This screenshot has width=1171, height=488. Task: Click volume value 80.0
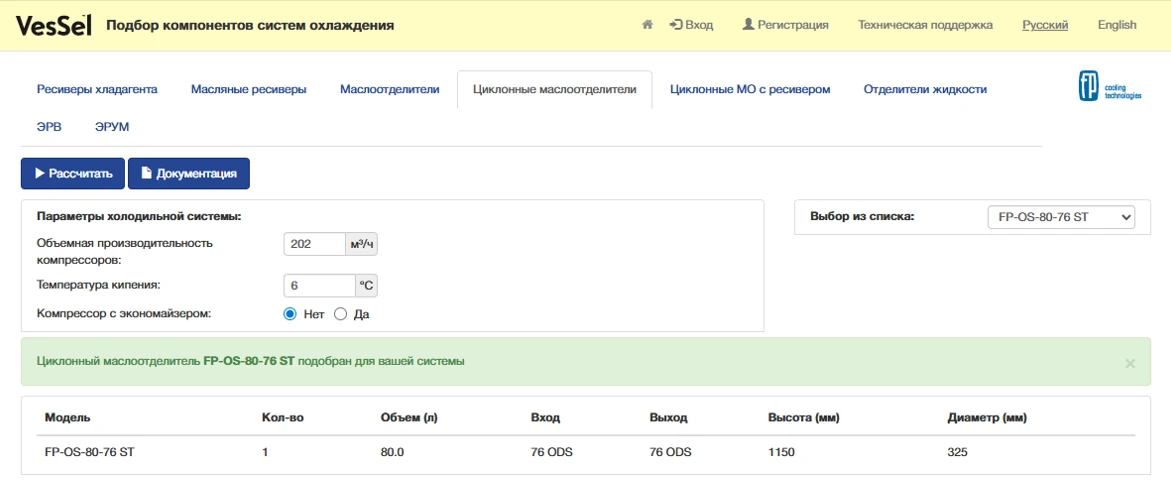tap(392, 453)
